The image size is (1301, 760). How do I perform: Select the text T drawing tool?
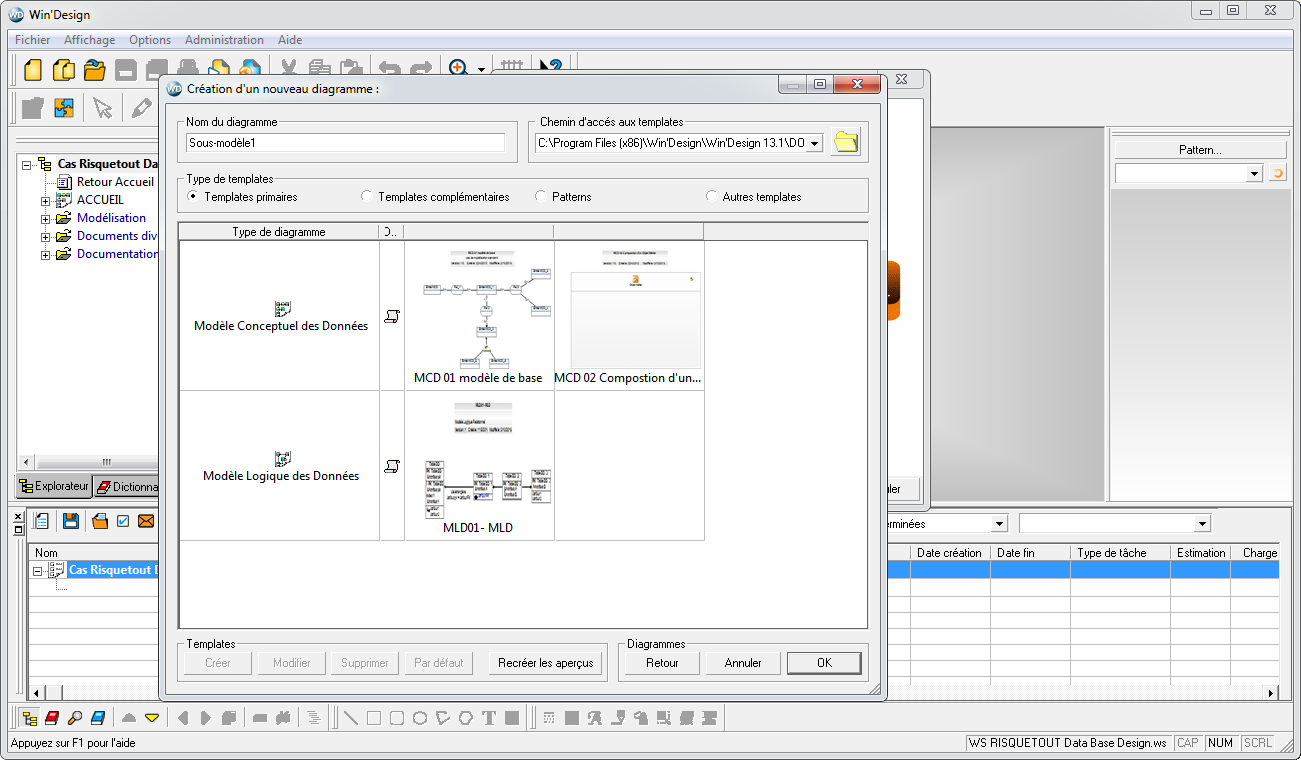click(x=489, y=718)
